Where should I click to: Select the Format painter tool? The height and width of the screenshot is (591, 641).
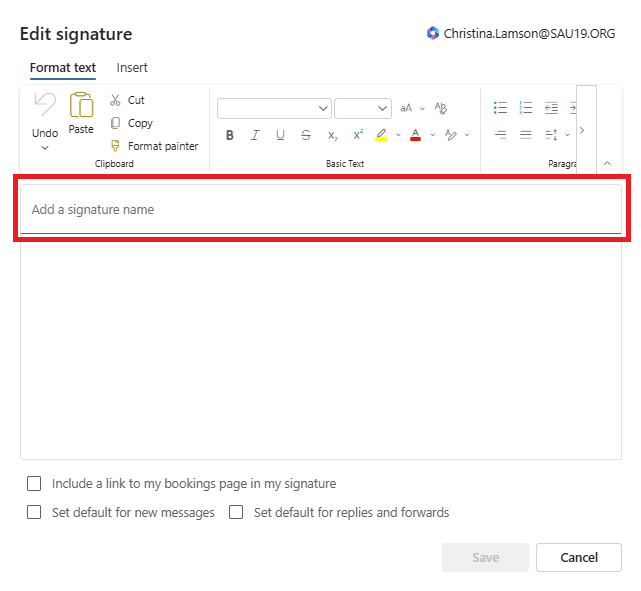[115, 146]
